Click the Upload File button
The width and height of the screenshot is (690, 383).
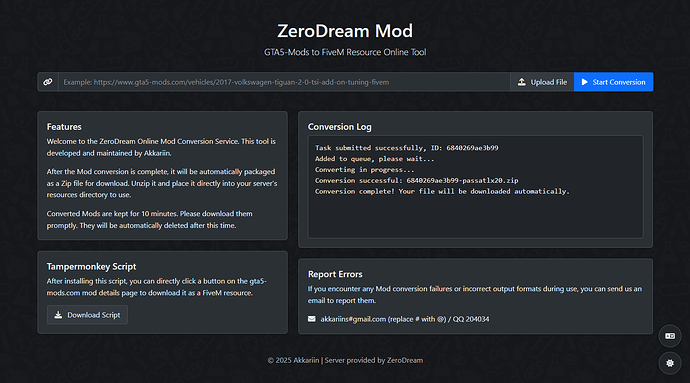[x=542, y=82]
